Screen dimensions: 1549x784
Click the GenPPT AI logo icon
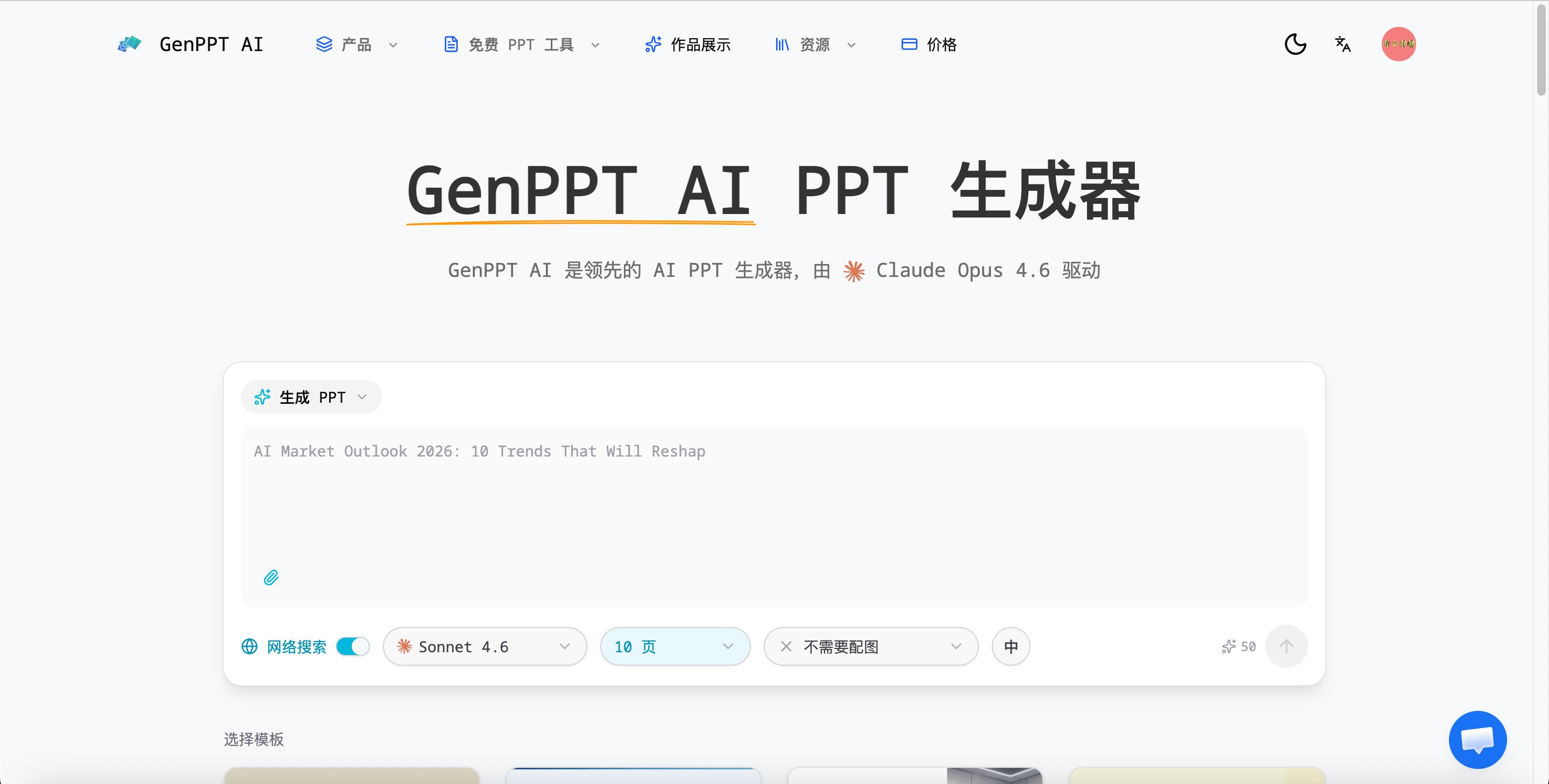[x=129, y=44]
